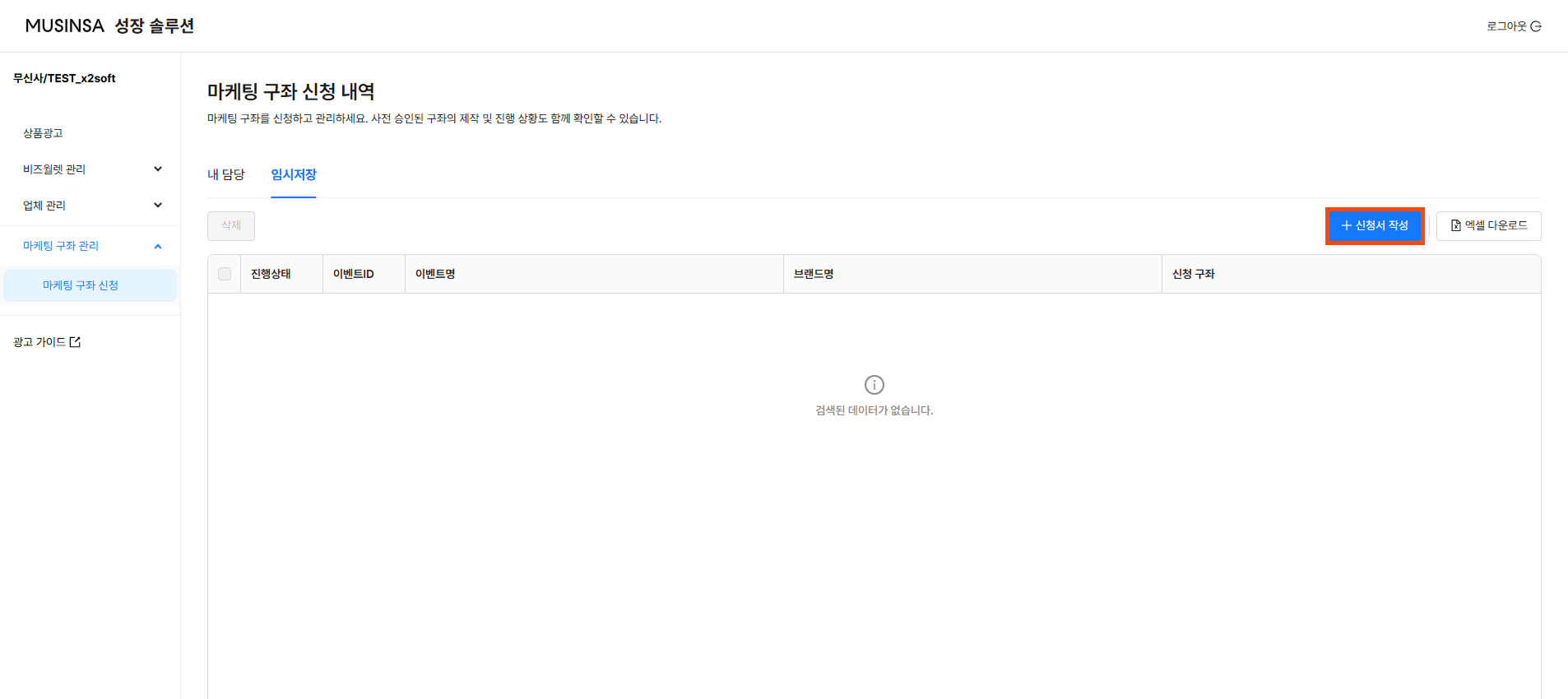Switch to the 내 담당 tab
The image size is (1568, 699).
click(x=225, y=174)
